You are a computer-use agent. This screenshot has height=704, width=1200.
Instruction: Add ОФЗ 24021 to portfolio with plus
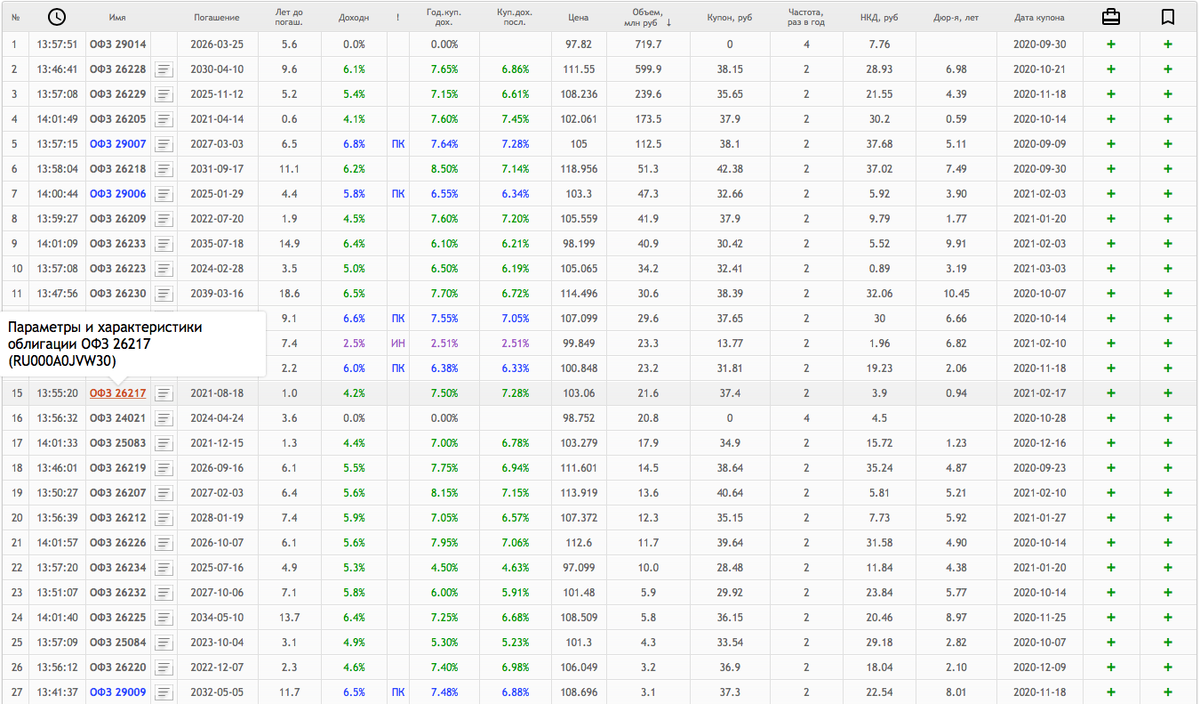pos(1110,418)
